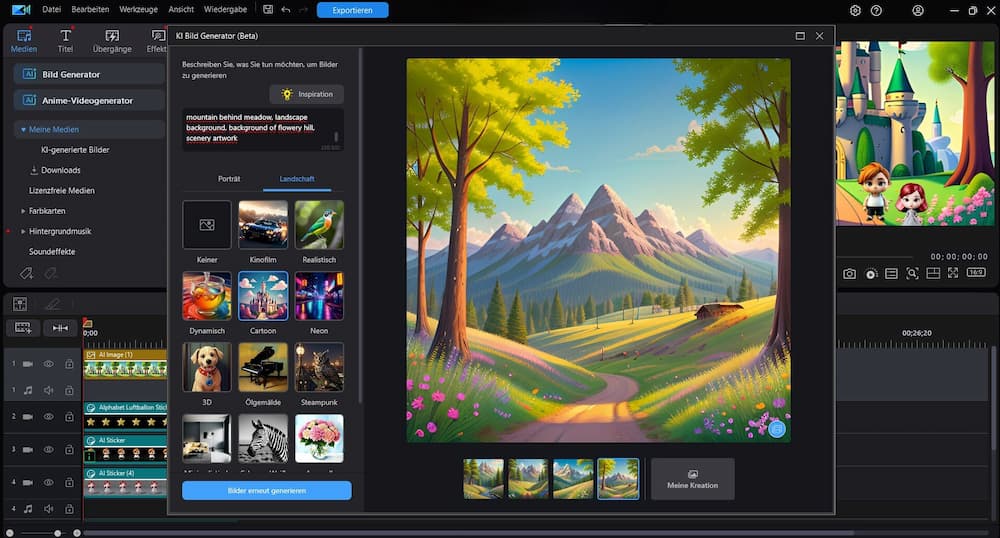
Task: Click the blue icon on generated image corner
Action: (x=776, y=428)
